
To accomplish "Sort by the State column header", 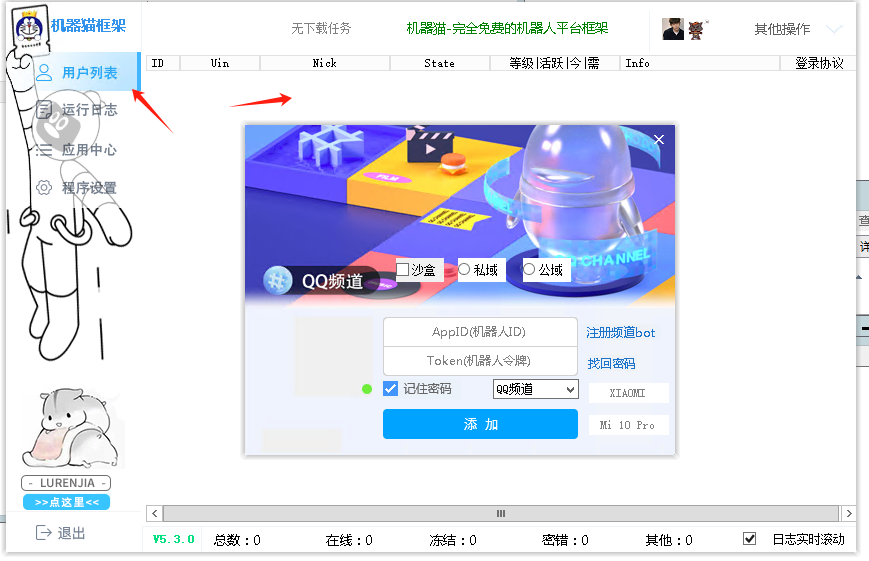I will [x=439, y=63].
